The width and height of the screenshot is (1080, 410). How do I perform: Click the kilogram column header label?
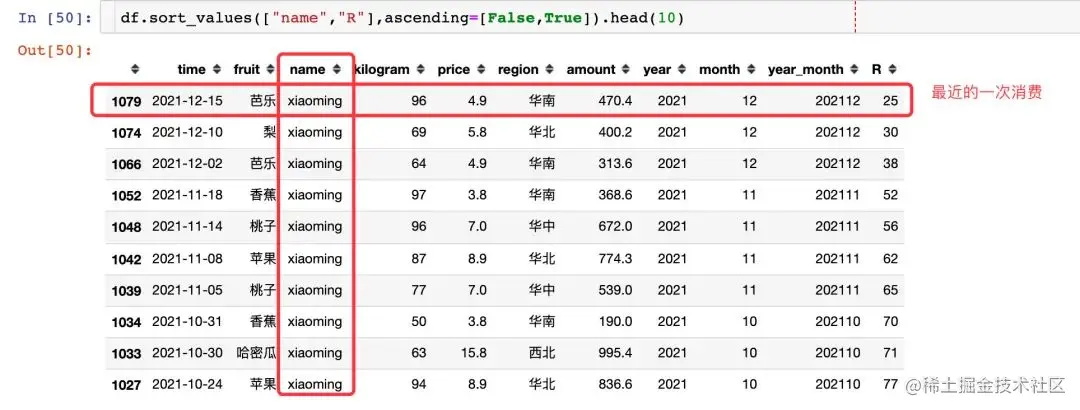coord(381,70)
